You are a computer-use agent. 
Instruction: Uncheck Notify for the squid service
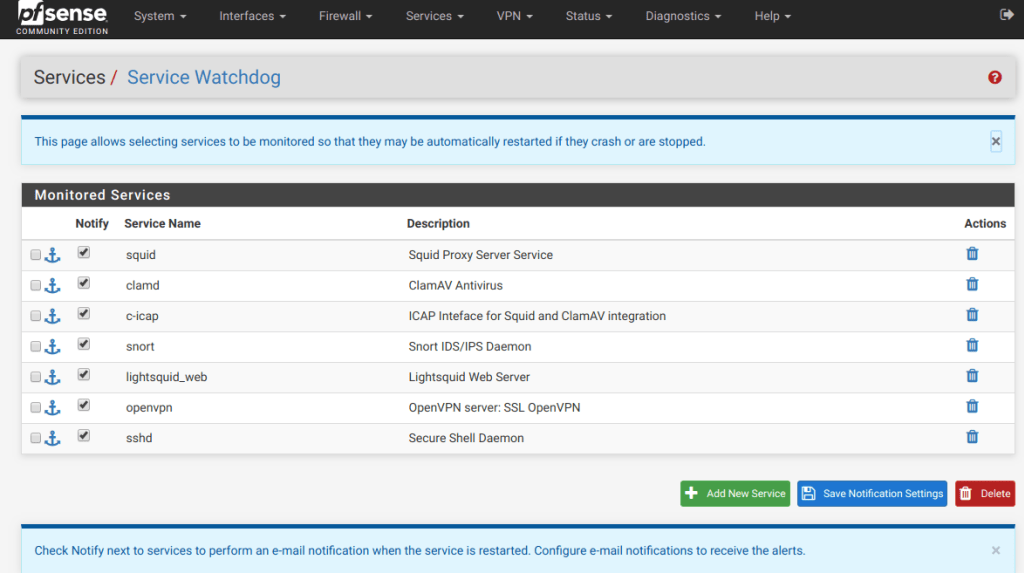coord(84,253)
